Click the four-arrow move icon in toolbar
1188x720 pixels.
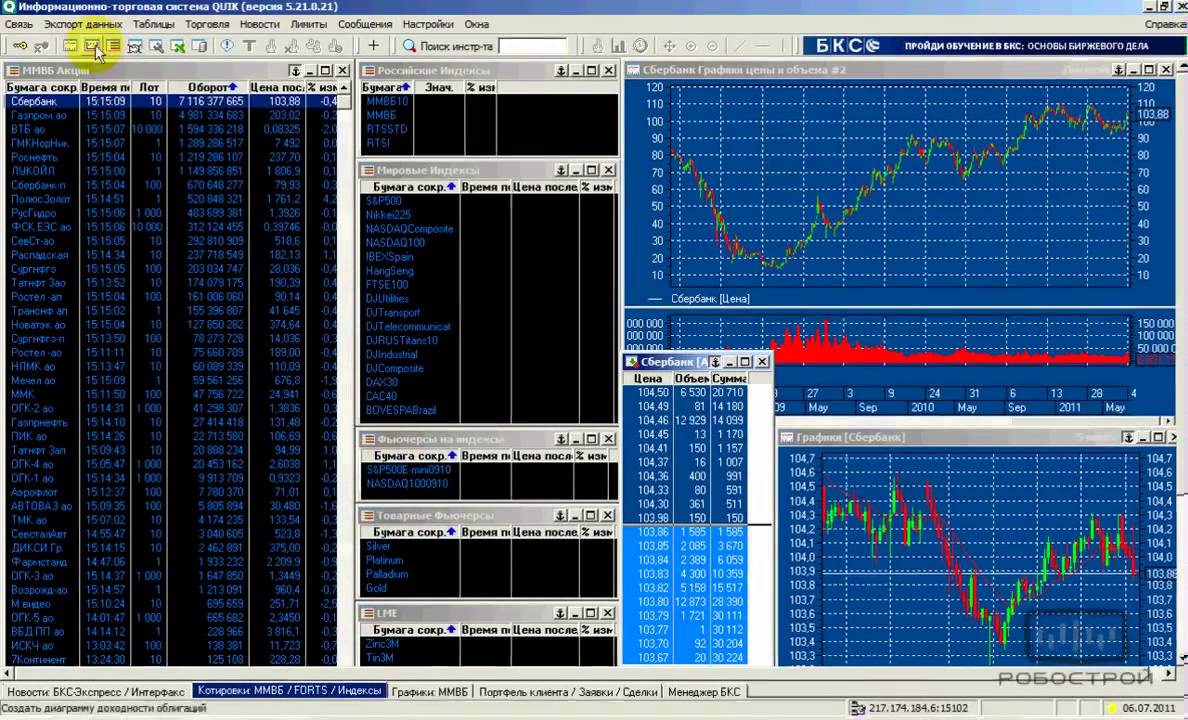(x=670, y=46)
